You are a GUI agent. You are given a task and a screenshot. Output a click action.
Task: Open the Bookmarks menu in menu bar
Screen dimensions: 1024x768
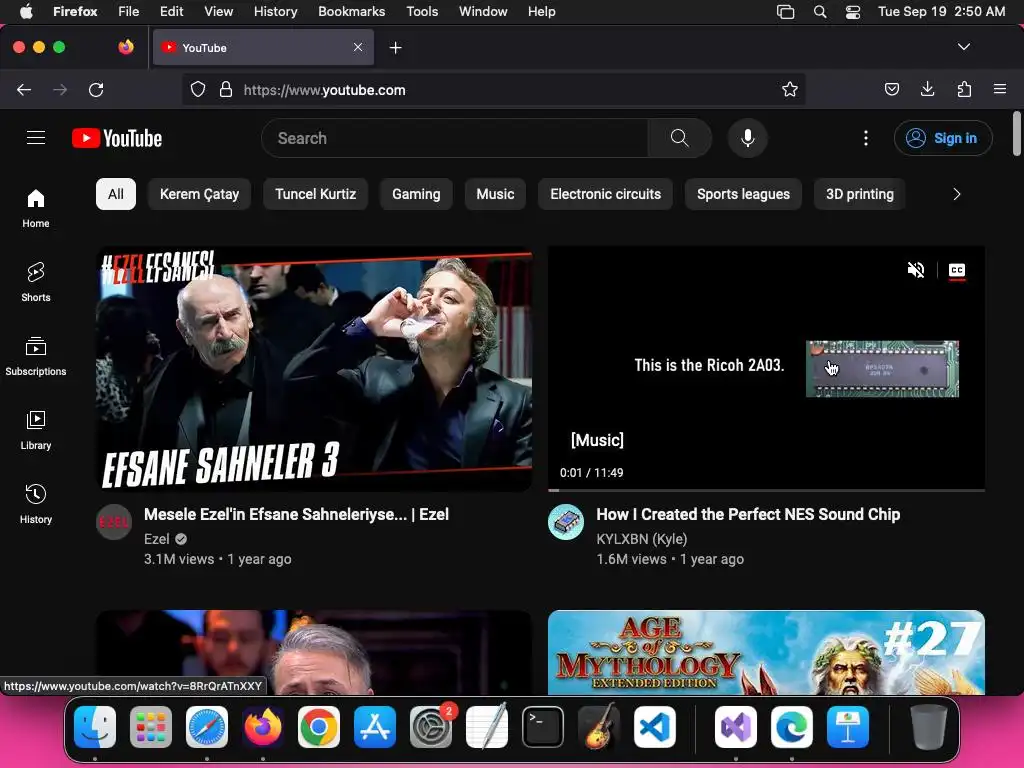coord(351,11)
